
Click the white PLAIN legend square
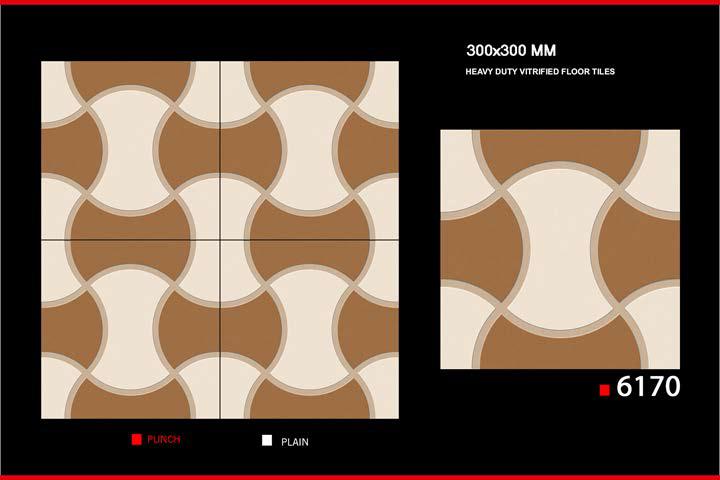(x=267, y=440)
